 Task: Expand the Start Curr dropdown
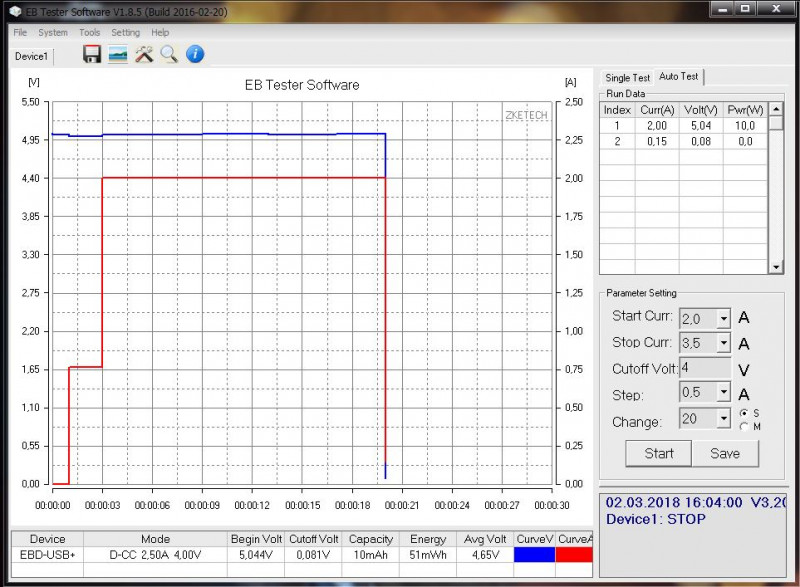pyautogui.click(x=723, y=319)
